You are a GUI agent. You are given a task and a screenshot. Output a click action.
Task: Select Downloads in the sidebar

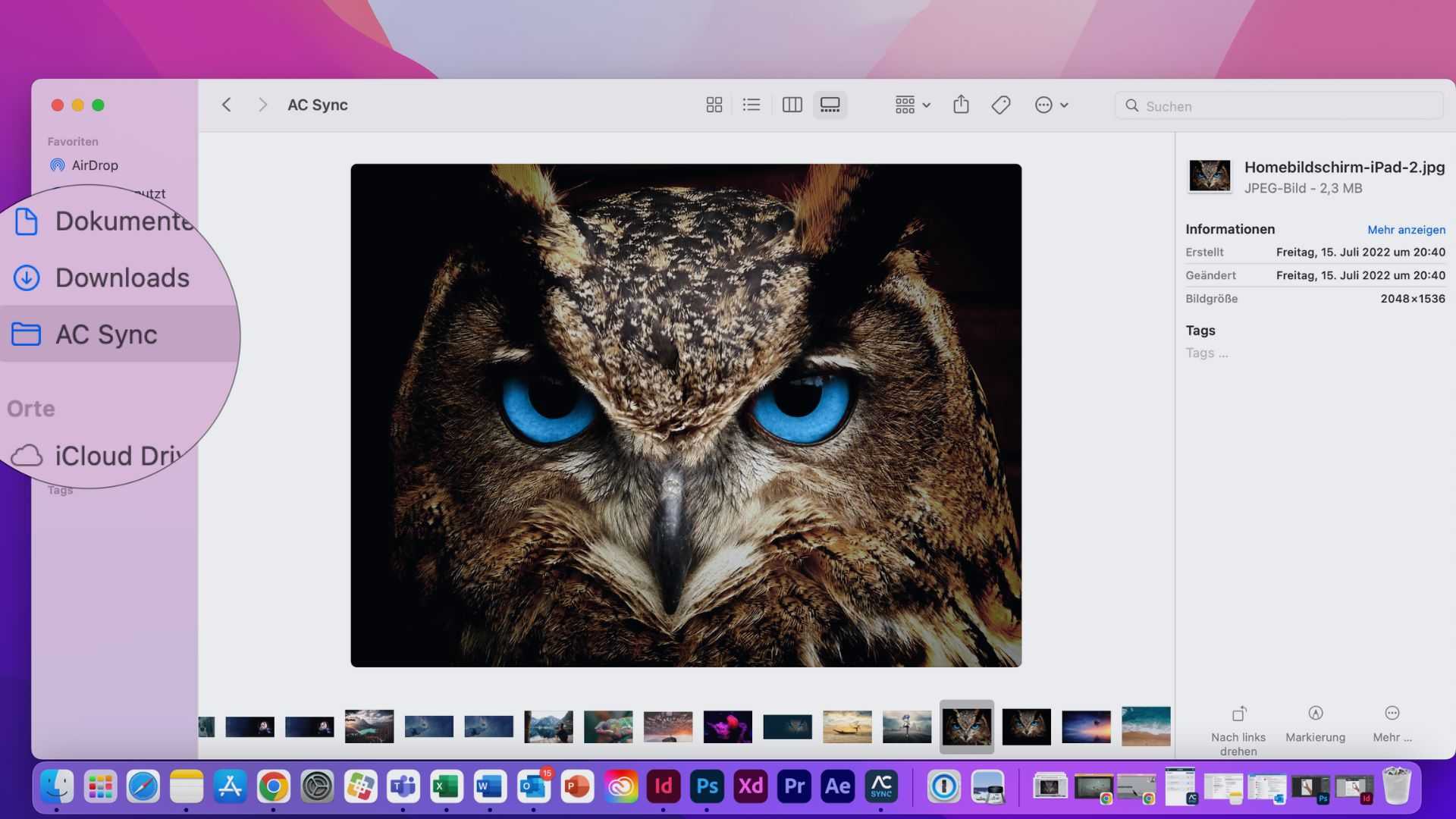click(121, 278)
